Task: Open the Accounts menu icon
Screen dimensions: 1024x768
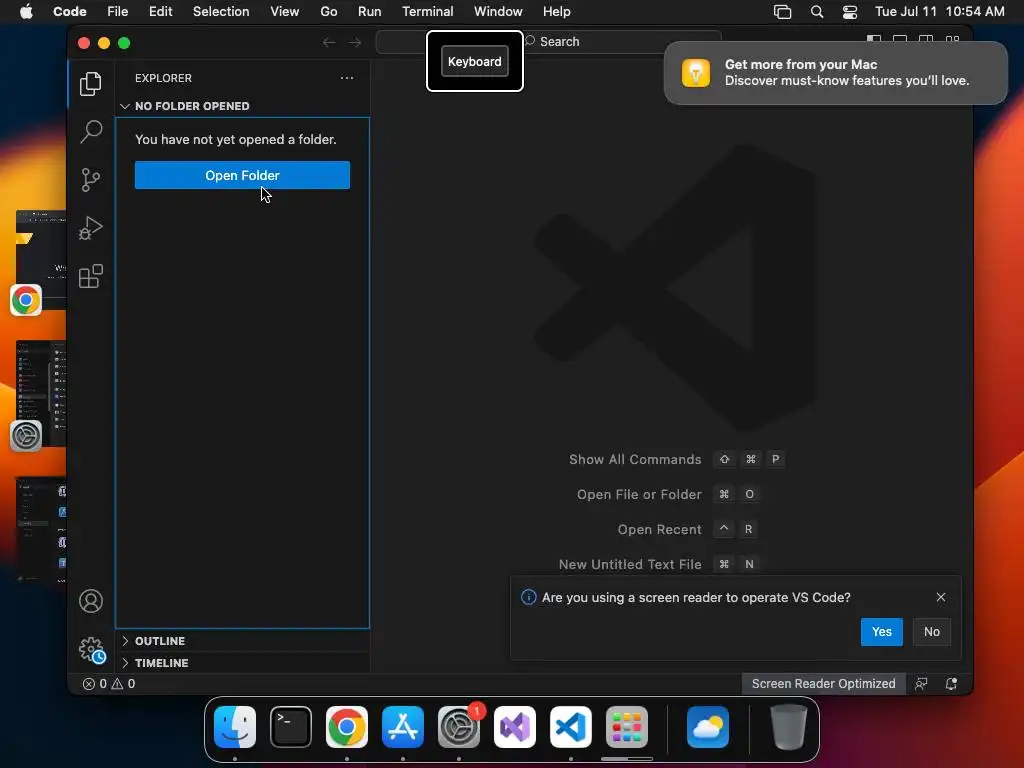Action: pos(91,601)
